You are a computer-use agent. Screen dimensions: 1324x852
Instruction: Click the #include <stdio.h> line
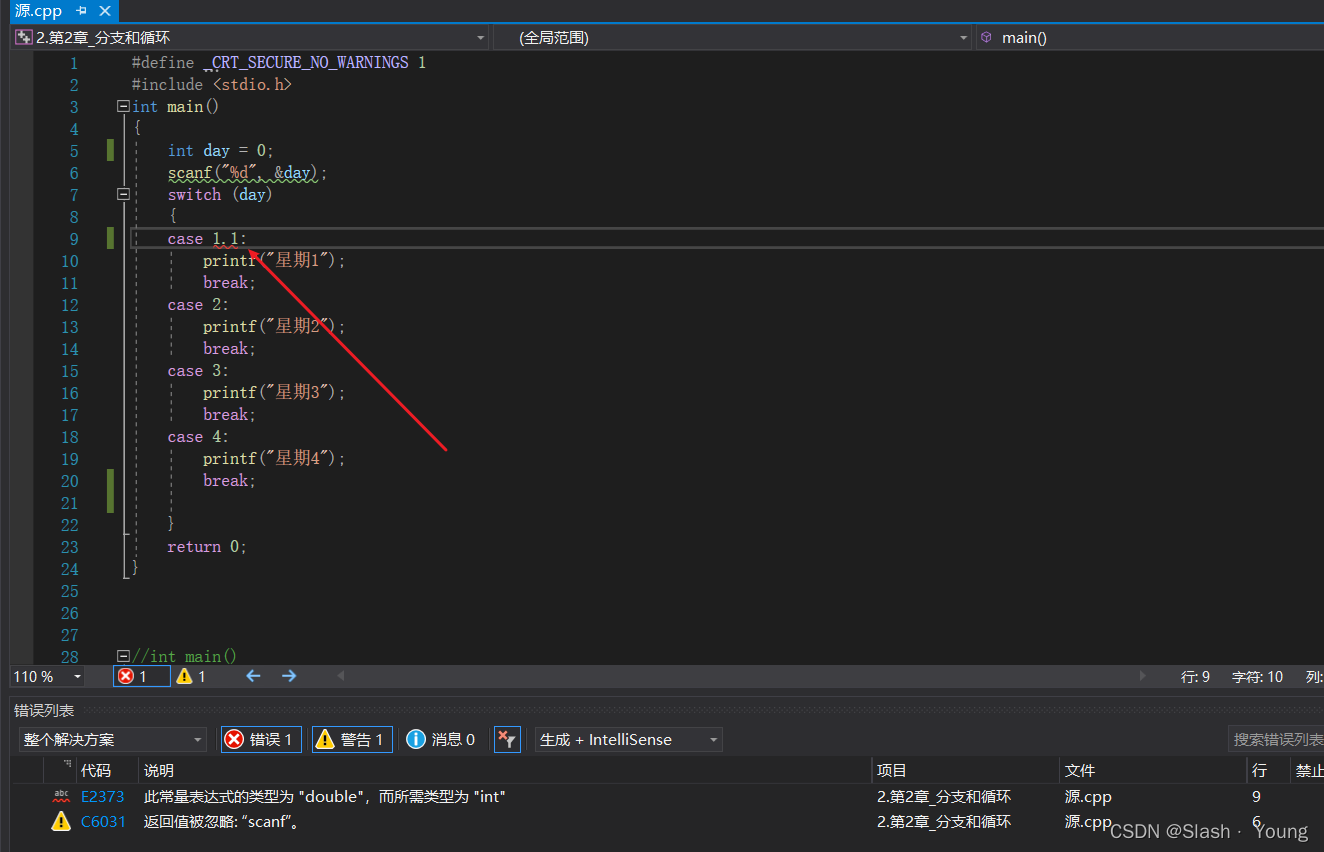(212, 84)
